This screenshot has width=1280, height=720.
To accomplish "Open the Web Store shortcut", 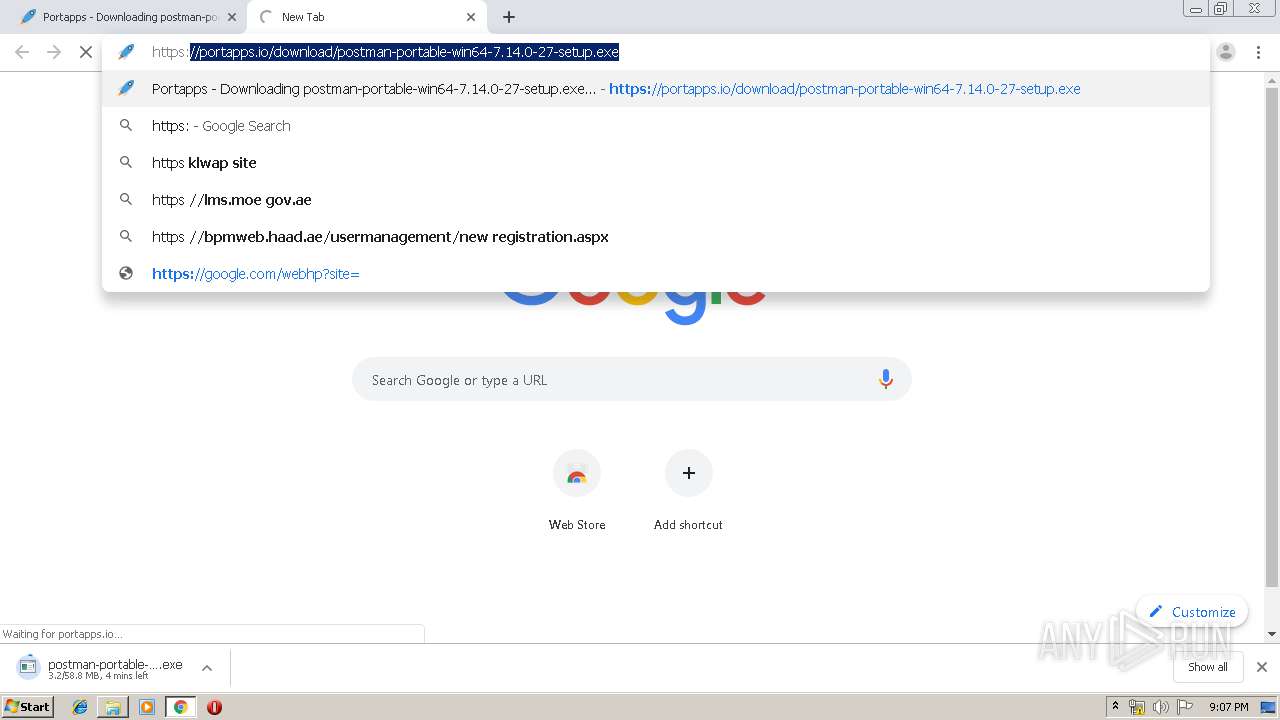I will pos(577,490).
